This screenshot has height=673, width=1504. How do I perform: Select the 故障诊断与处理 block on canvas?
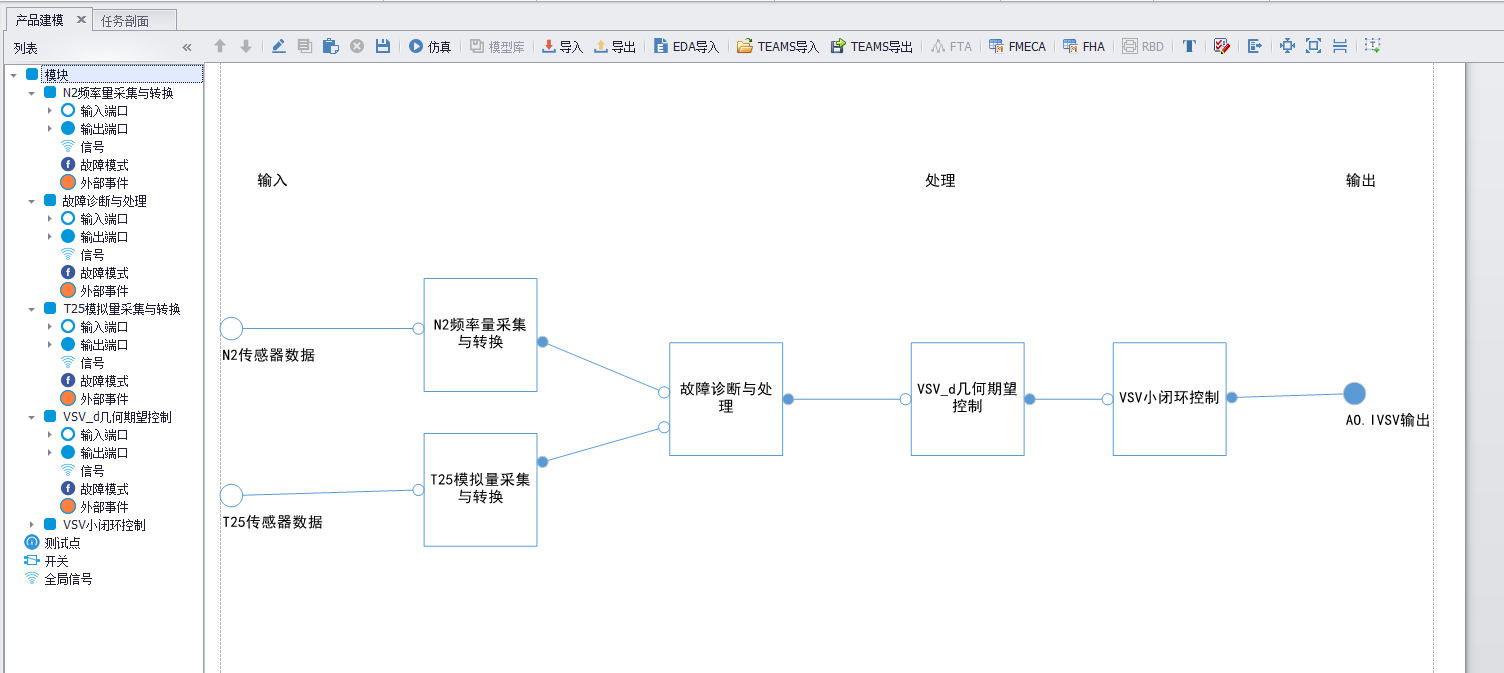726,399
